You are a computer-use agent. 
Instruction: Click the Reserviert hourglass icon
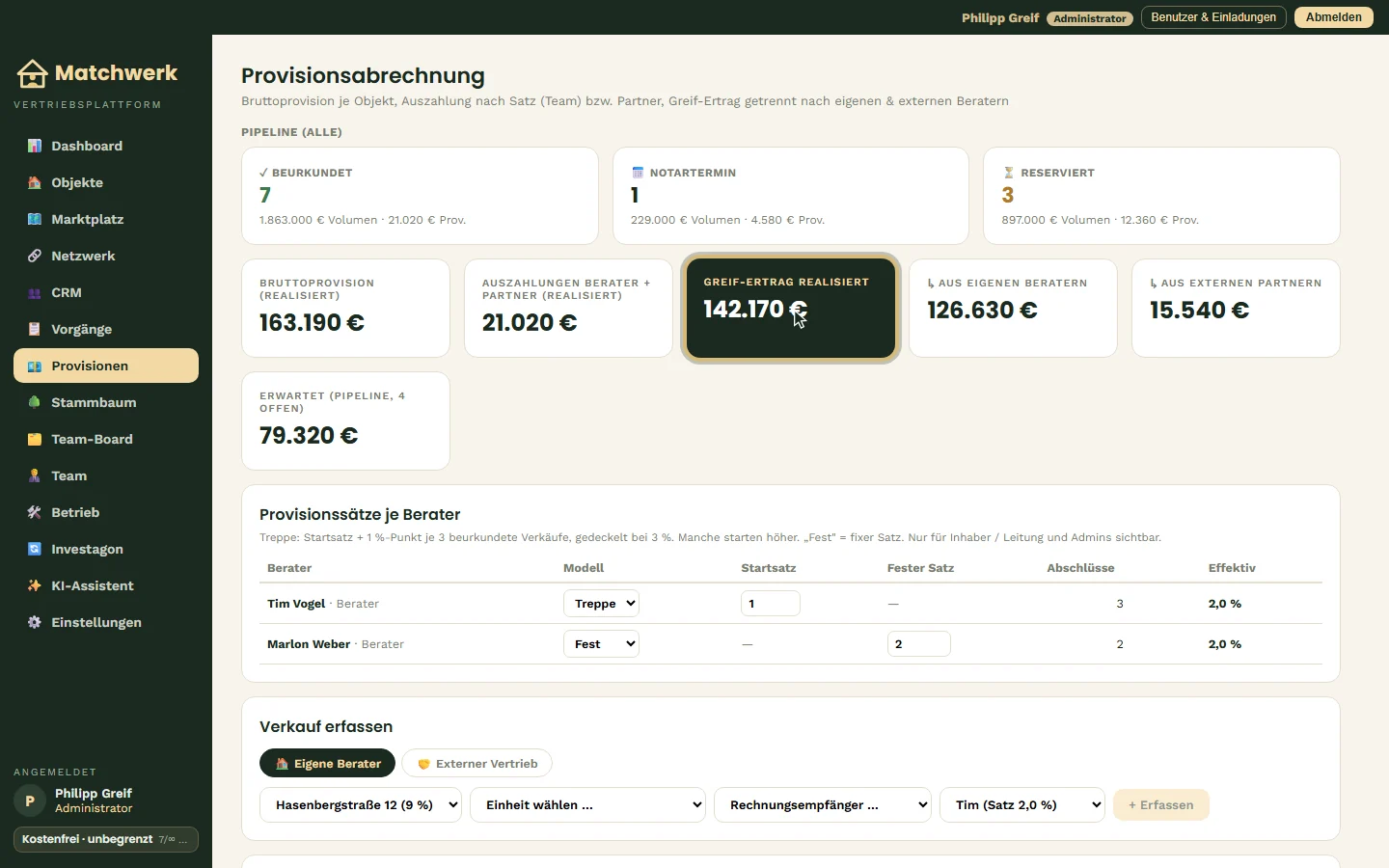click(x=1008, y=173)
